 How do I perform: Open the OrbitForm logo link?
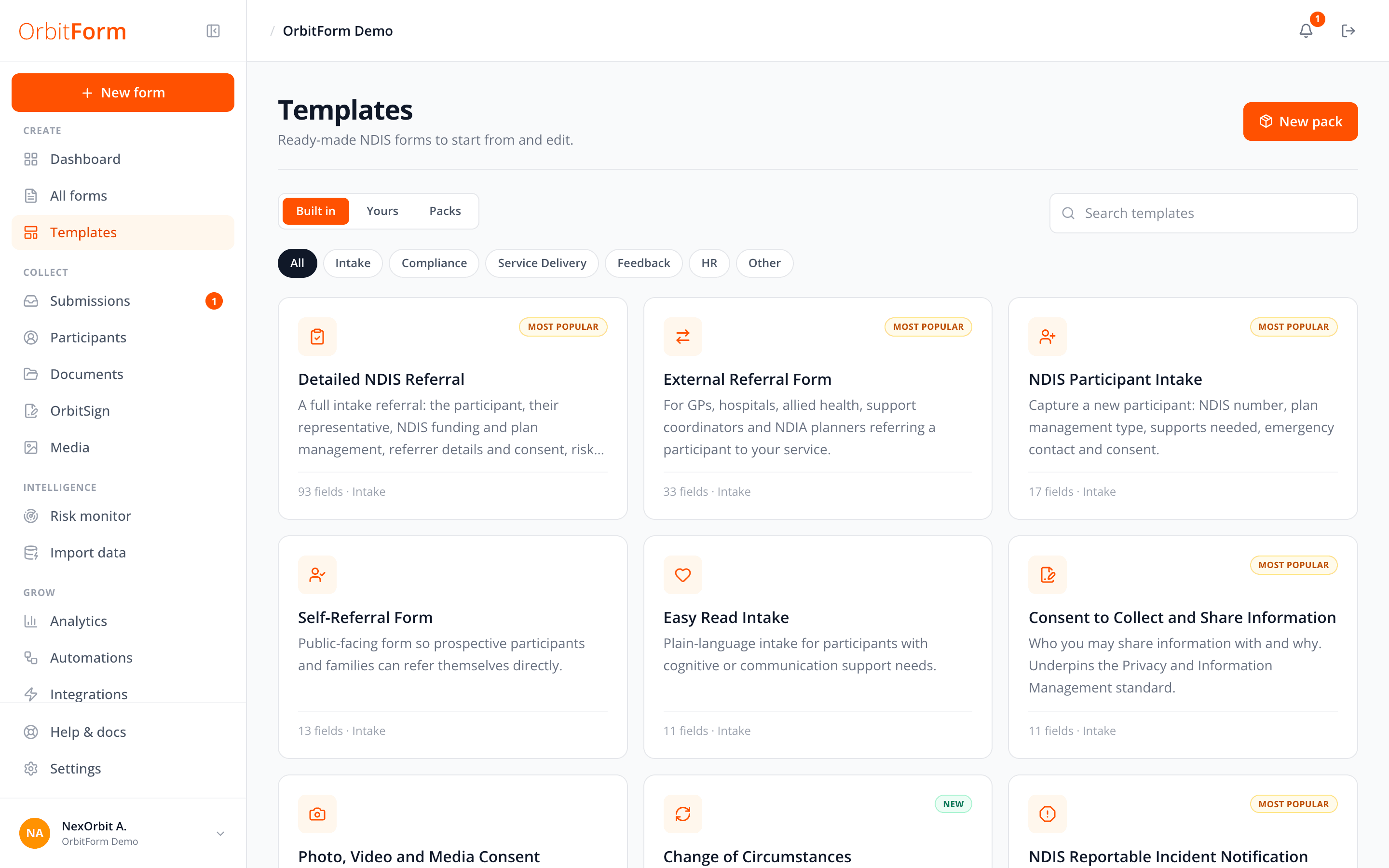[x=72, y=31]
